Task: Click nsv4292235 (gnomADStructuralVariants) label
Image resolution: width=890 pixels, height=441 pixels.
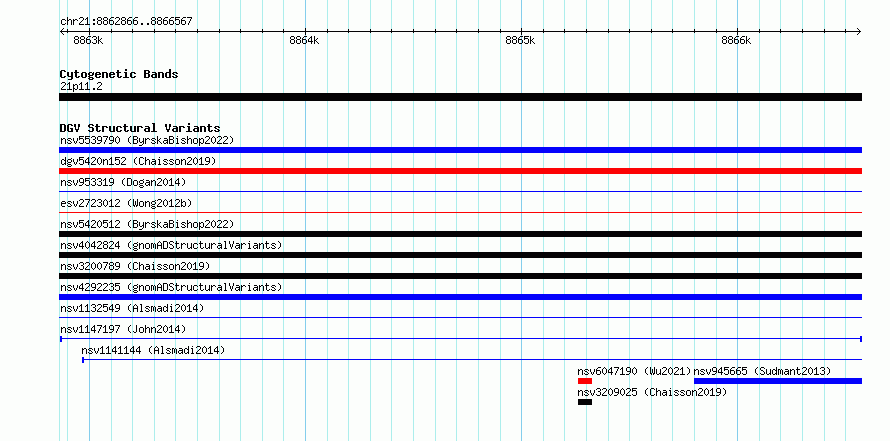Action: (171, 287)
